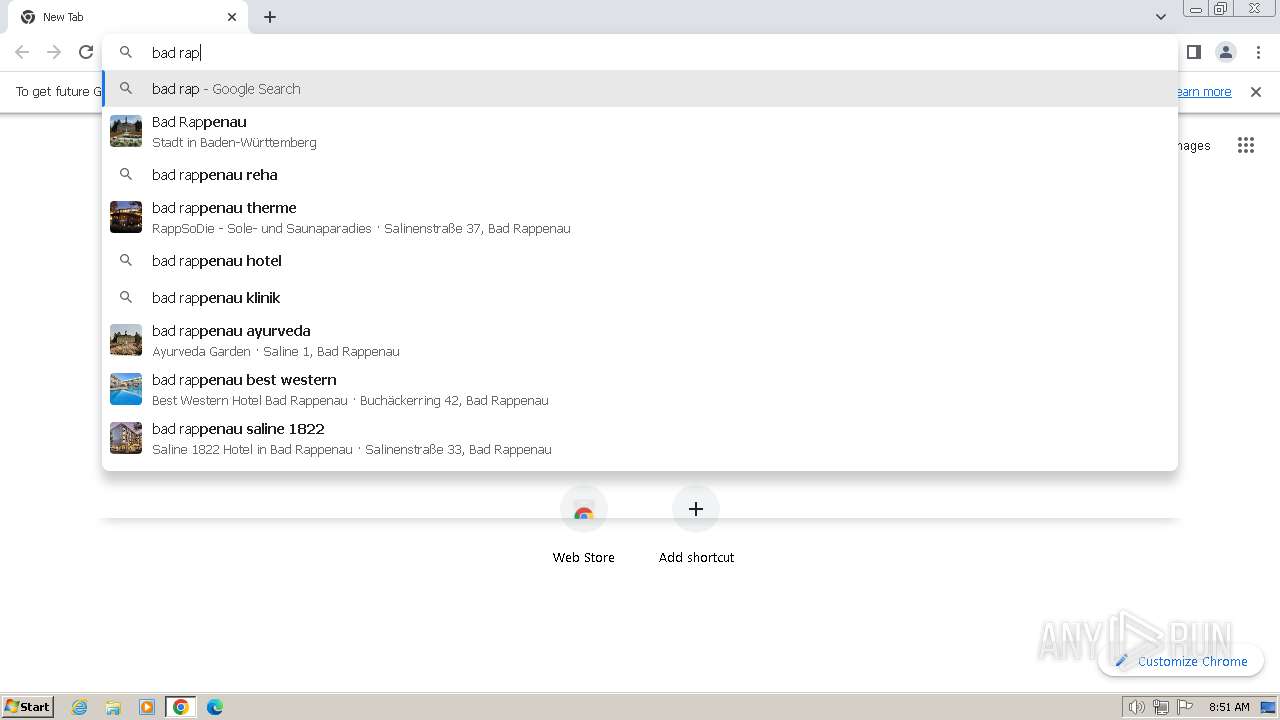The width and height of the screenshot is (1280, 720).
Task: Click the Ayurveda Garden thumbnail
Action: coord(126,340)
